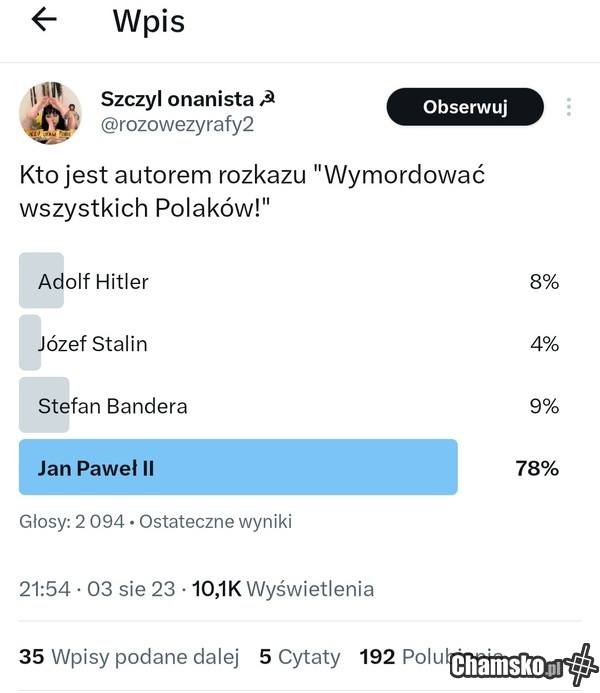
Task: Open the 5 Cytaty quotes list
Action: 299,656
